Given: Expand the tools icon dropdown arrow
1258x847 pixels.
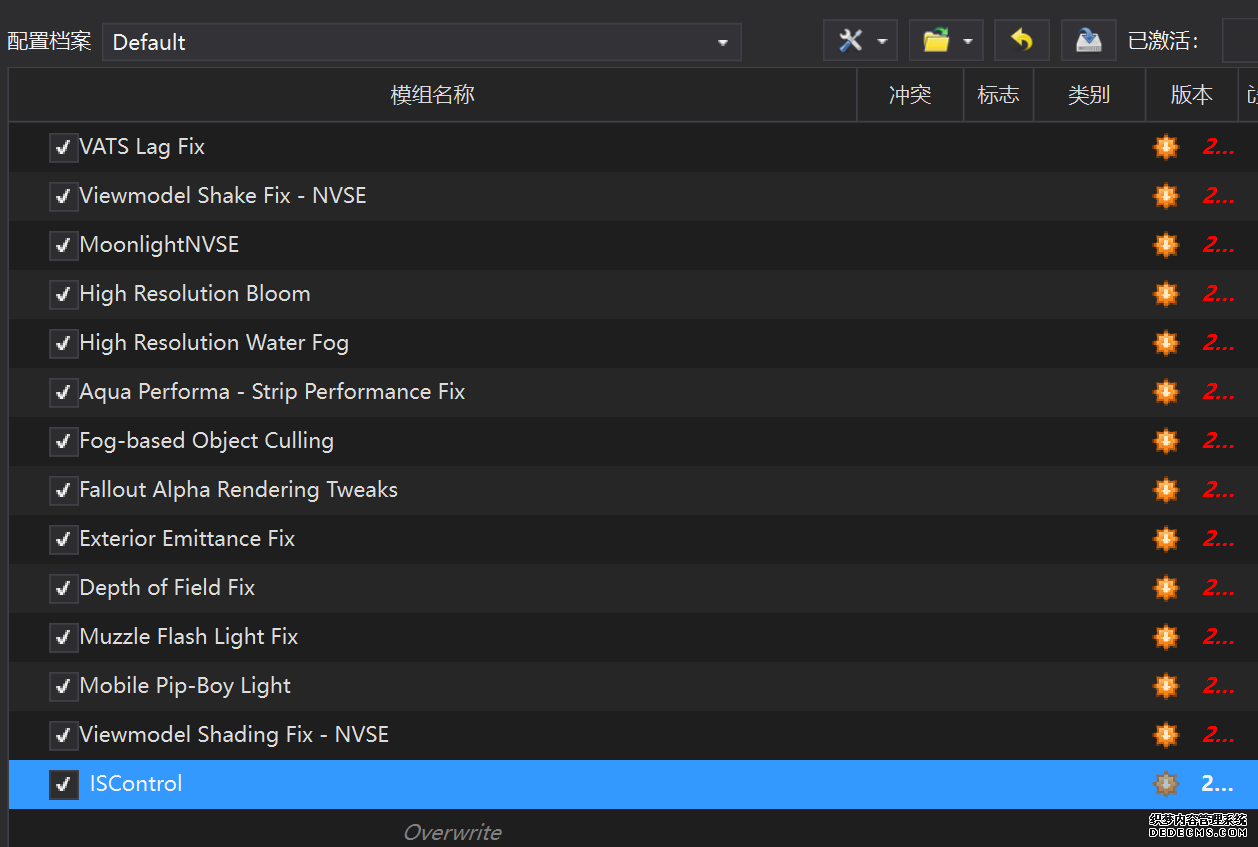Looking at the screenshot, I should tap(882, 42).
